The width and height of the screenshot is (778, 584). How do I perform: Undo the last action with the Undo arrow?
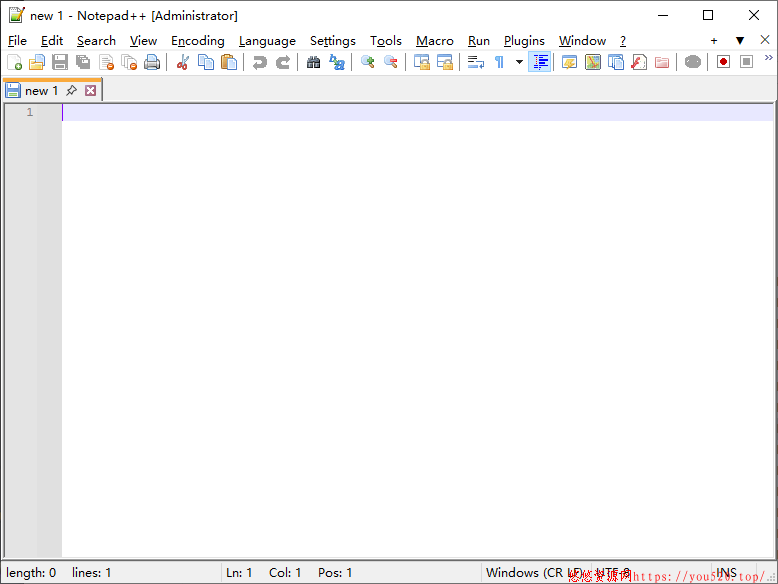pyautogui.click(x=259, y=63)
